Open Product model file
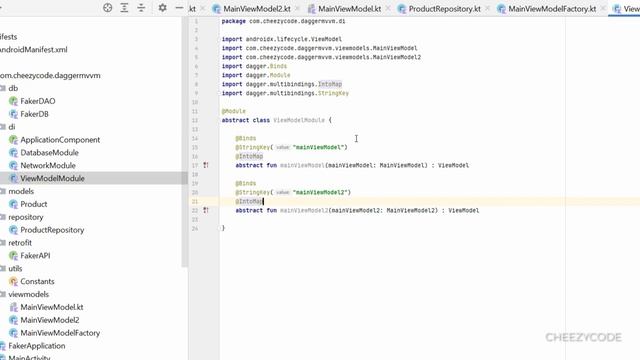 click(x=33, y=204)
